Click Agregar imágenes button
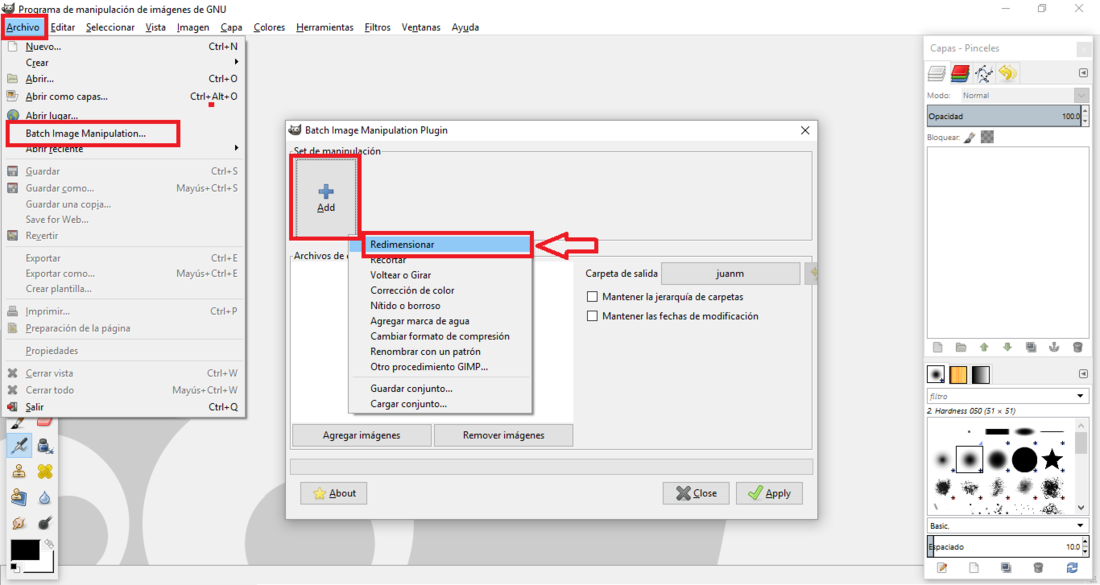Screen dimensions: 1100x585 pos(361,435)
